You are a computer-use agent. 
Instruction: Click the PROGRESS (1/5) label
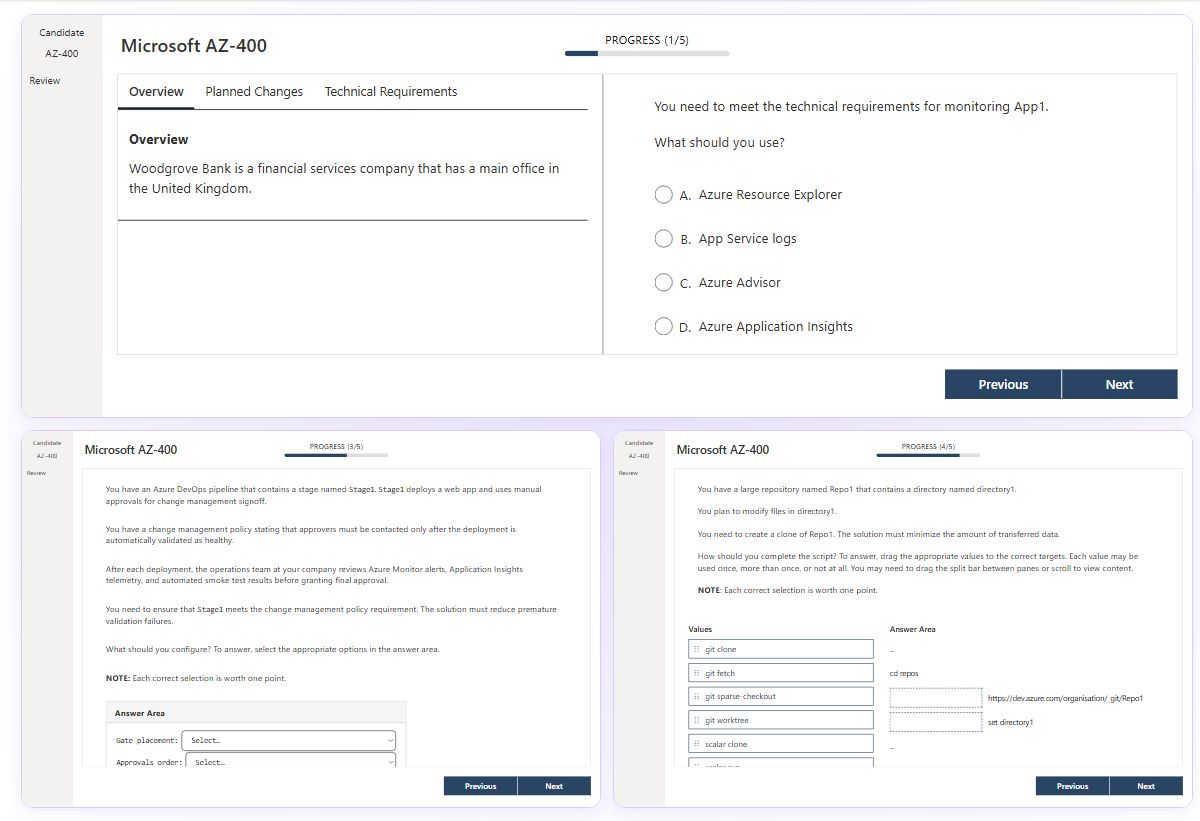[x=647, y=40]
